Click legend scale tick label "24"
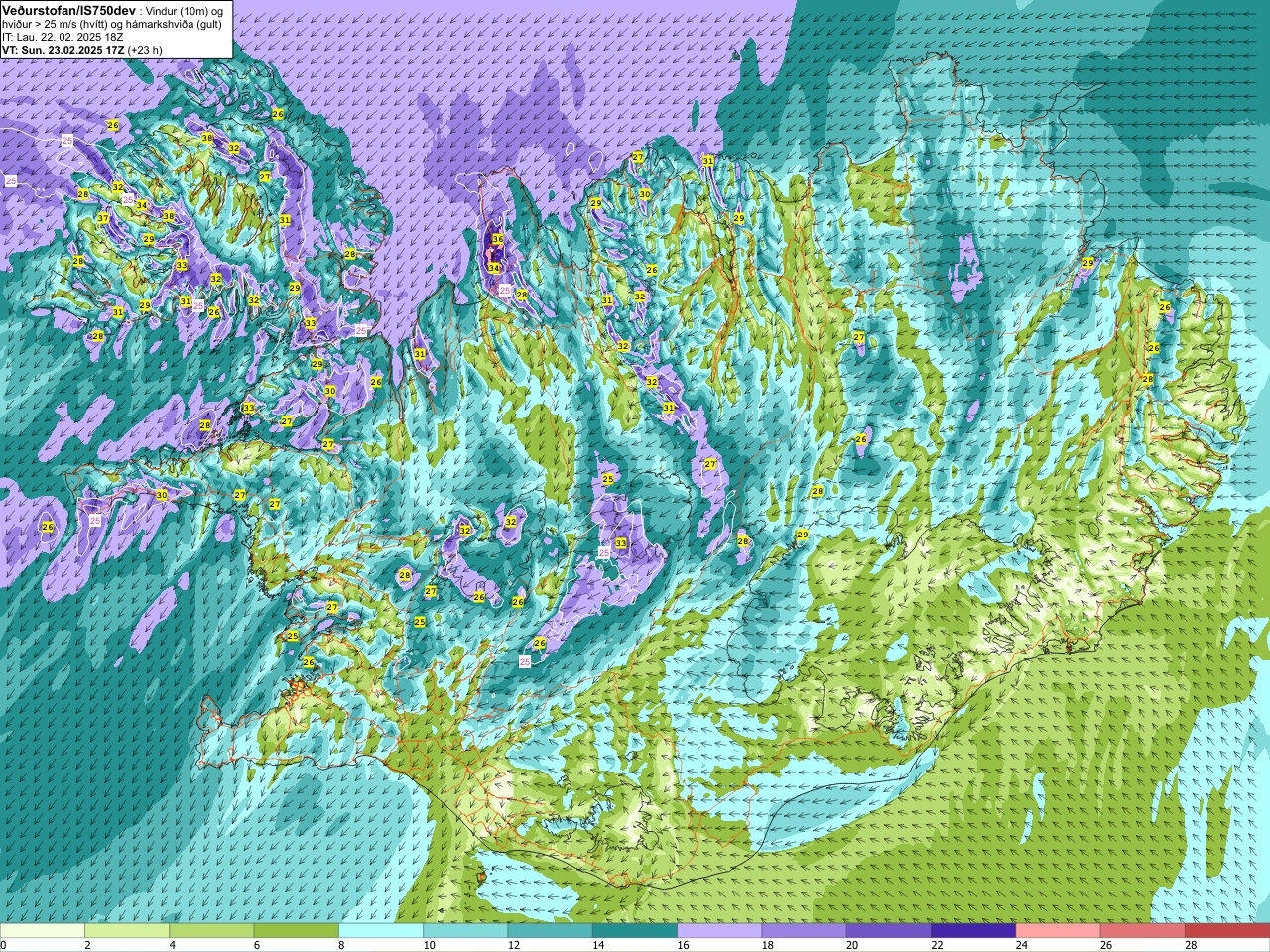This screenshot has width=1270, height=952. [x=1022, y=945]
